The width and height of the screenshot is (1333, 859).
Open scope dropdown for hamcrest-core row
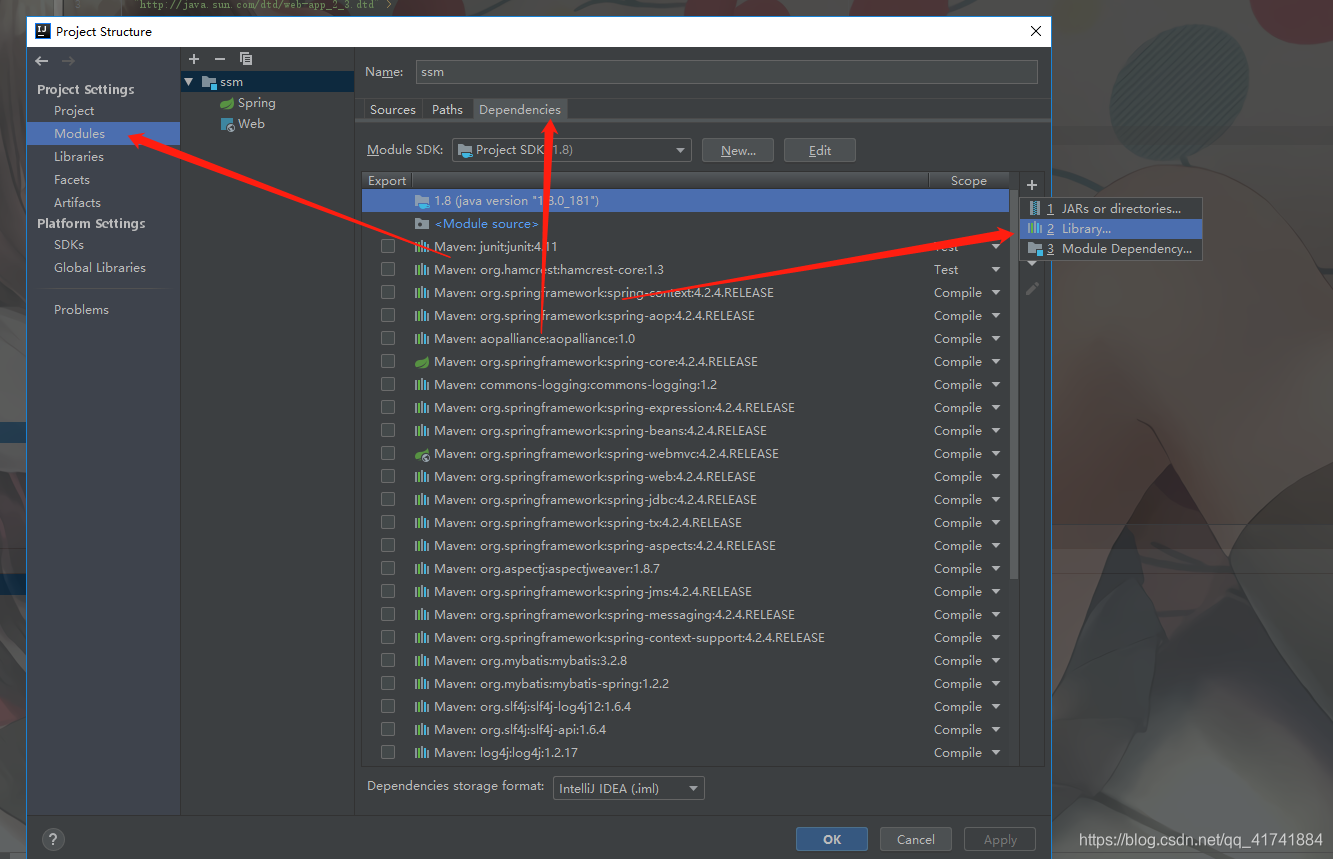[996, 270]
